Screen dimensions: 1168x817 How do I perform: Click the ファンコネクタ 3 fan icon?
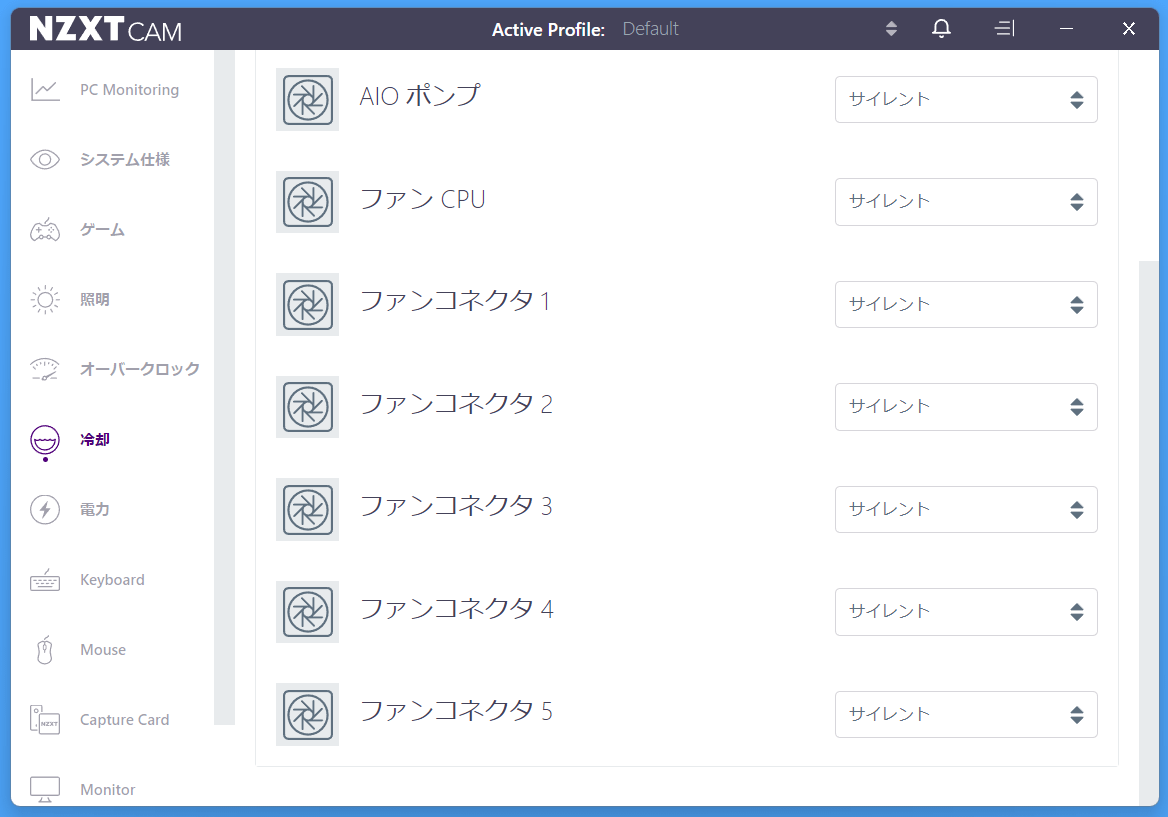coord(307,509)
